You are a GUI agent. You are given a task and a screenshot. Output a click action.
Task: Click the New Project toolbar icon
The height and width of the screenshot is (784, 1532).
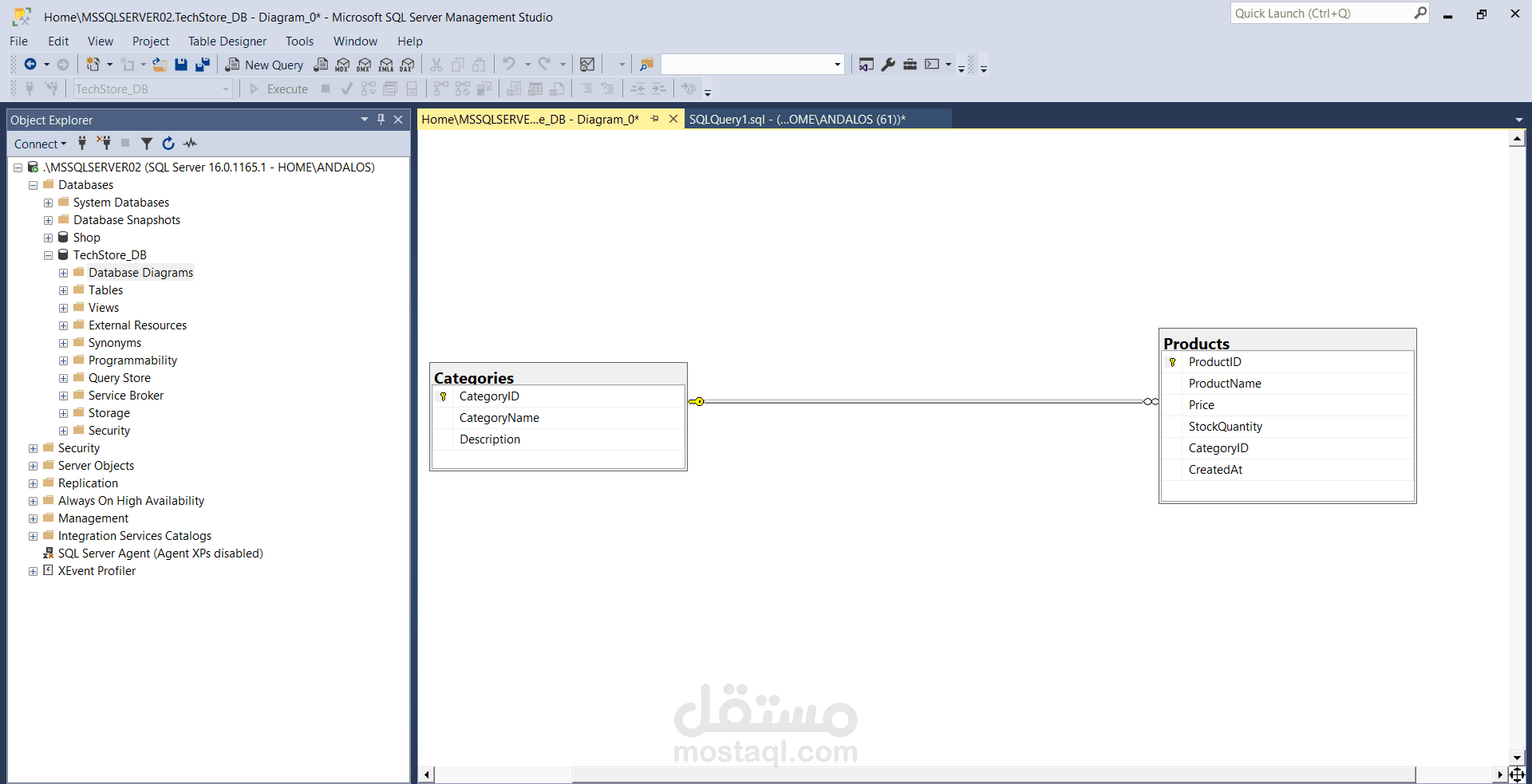(x=93, y=65)
